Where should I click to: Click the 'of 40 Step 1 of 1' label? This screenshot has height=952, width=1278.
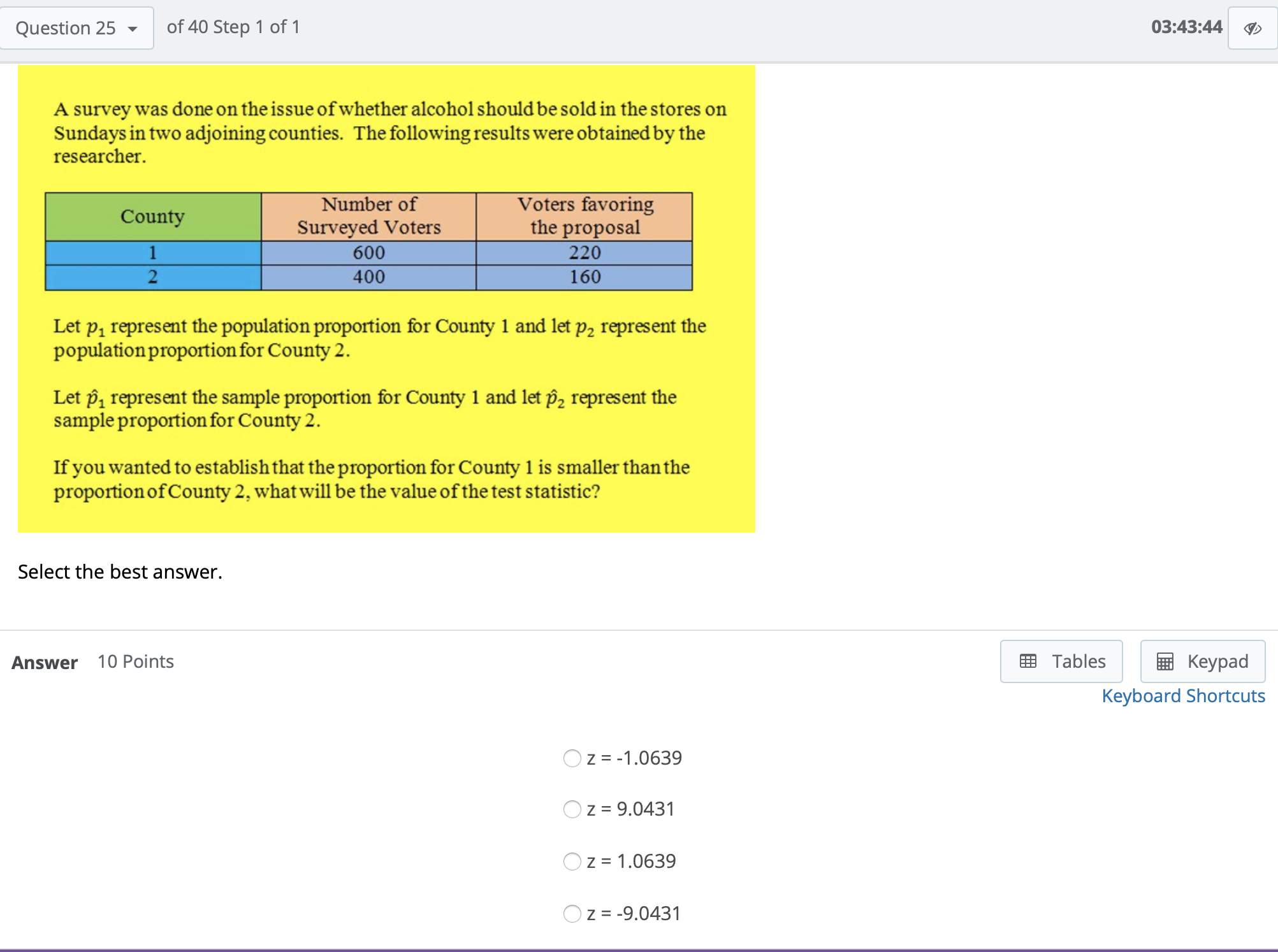233,27
